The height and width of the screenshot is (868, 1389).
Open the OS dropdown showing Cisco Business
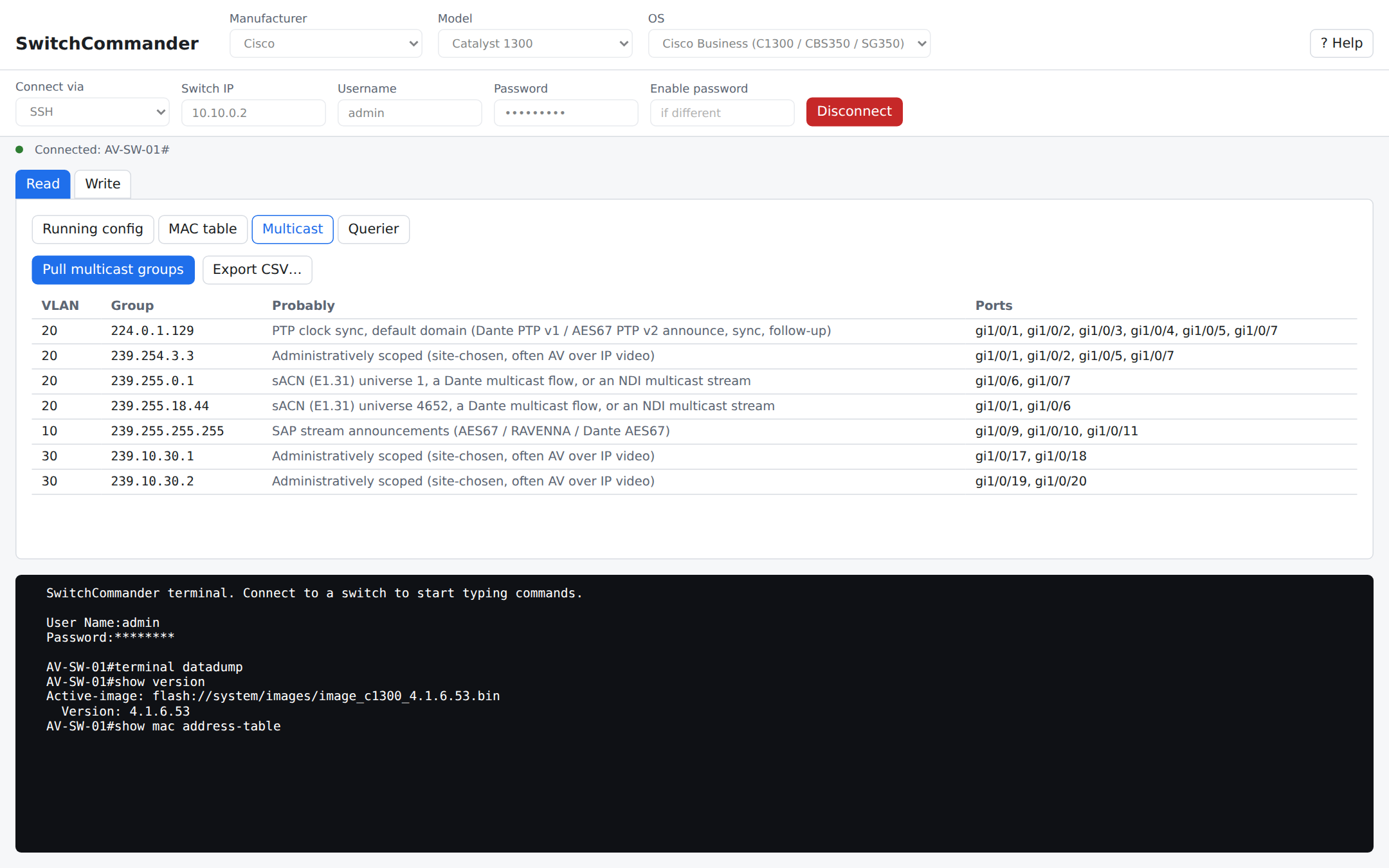click(x=789, y=43)
